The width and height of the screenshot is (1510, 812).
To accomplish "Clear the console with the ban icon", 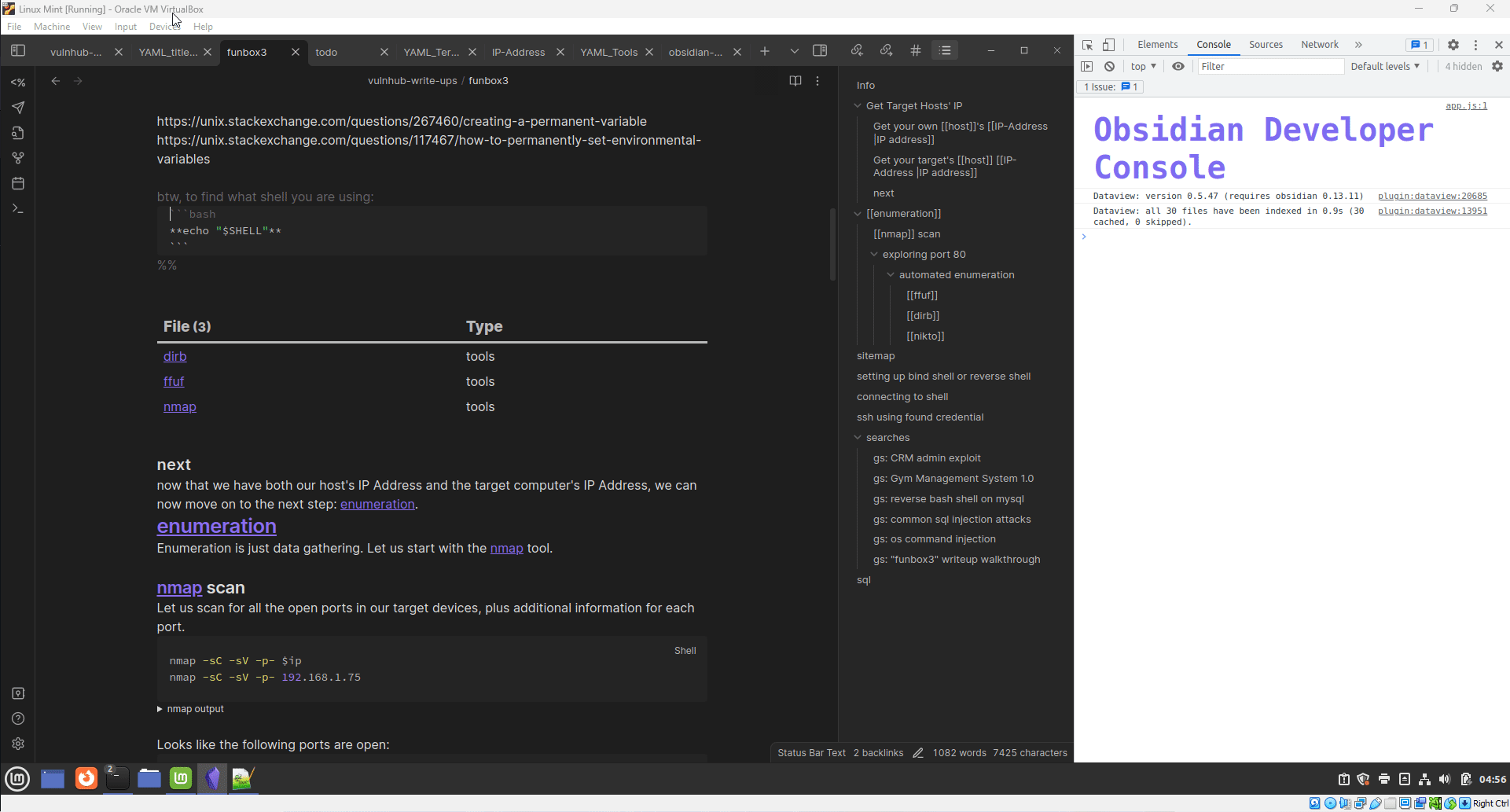I will click(x=1109, y=67).
